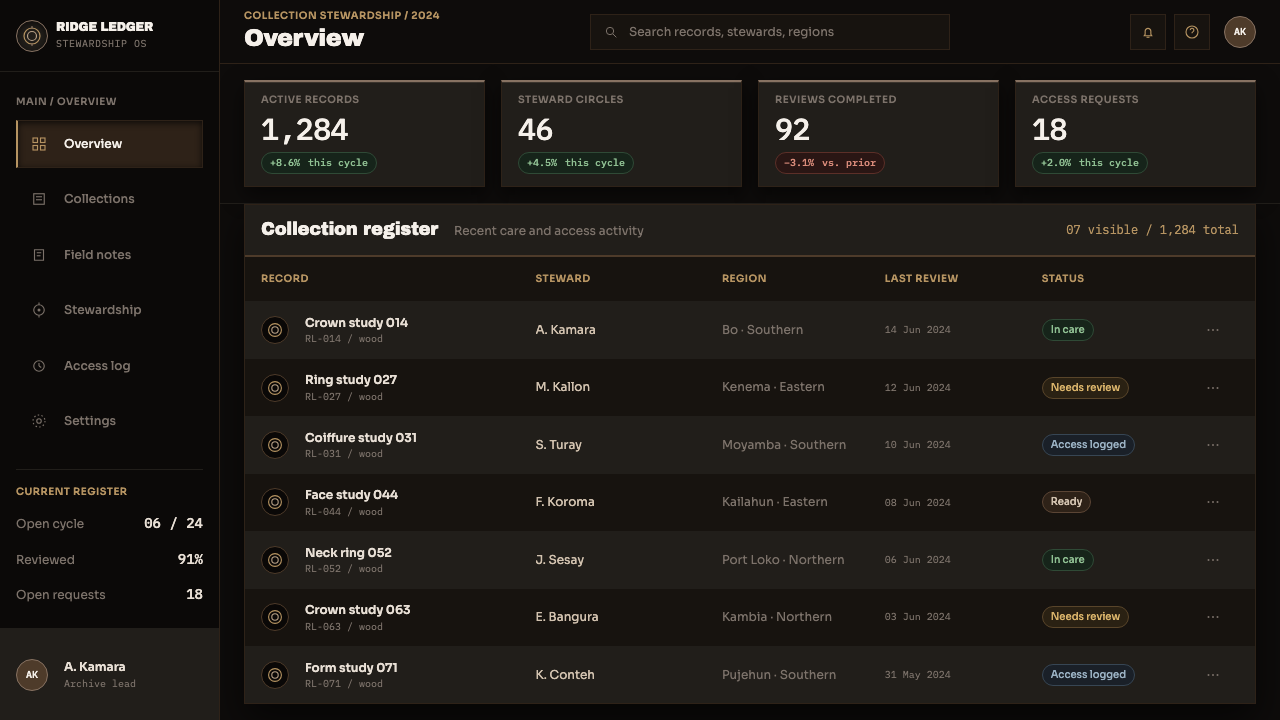The image size is (1280, 720).
Task: Select the Reviews Completed stat card
Action: point(878,133)
